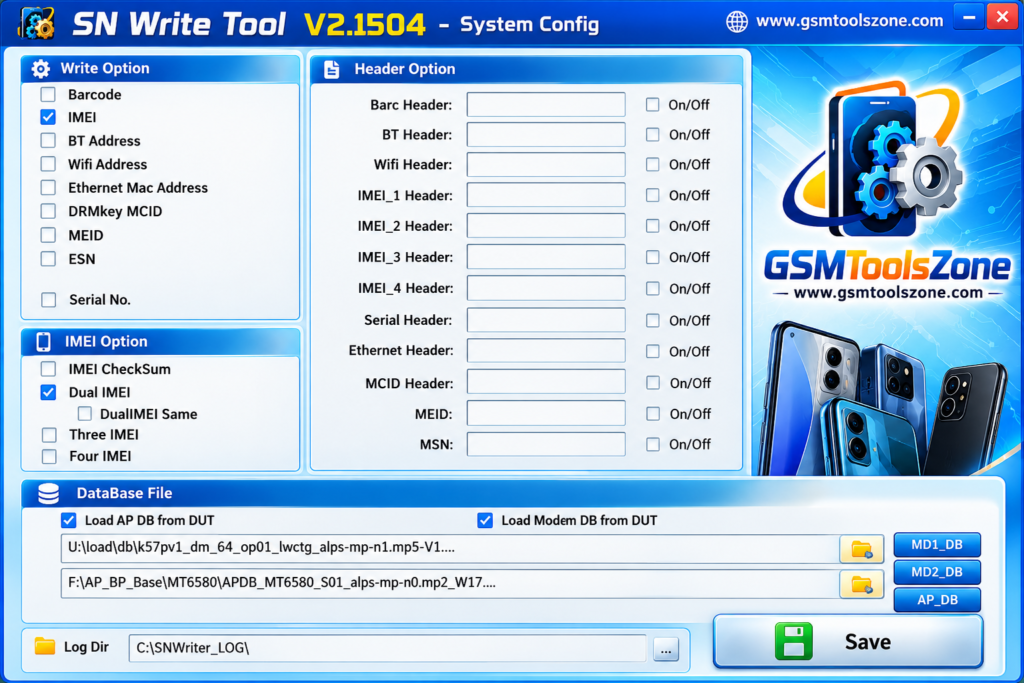Toggle MEID On/Off checkbox
1024x683 pixels.
point(652,413)
